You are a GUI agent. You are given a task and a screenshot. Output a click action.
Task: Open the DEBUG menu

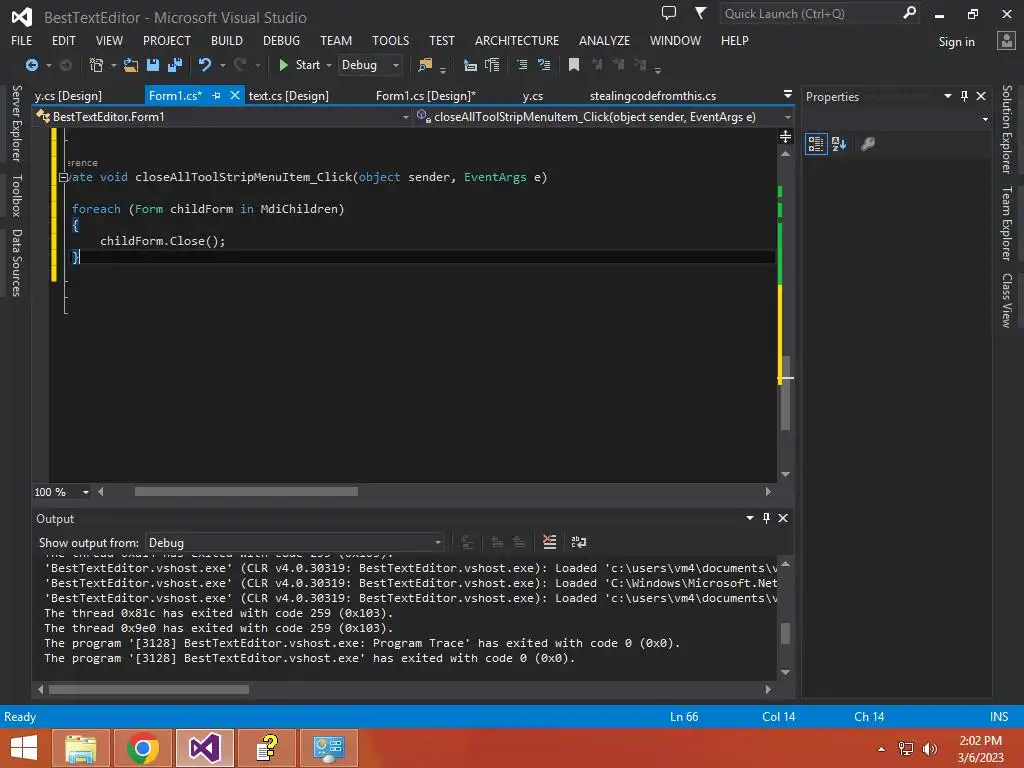tap(281, 40)
